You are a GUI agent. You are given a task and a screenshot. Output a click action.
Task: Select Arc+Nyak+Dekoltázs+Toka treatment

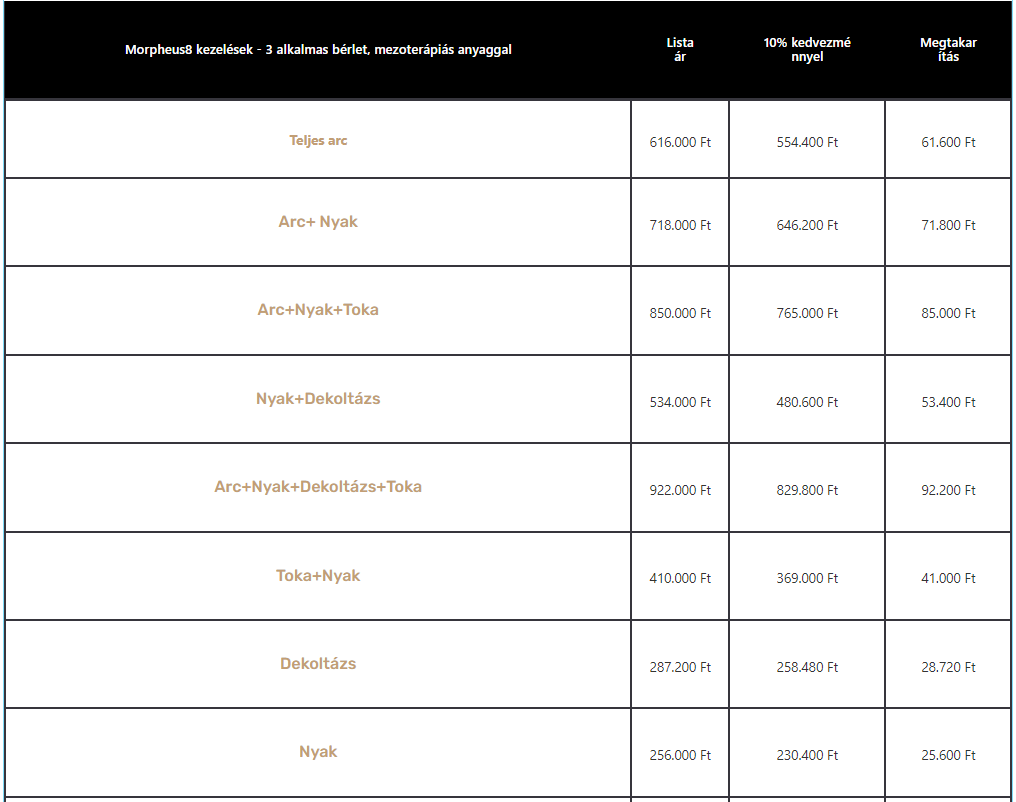(x=318, y=487)
